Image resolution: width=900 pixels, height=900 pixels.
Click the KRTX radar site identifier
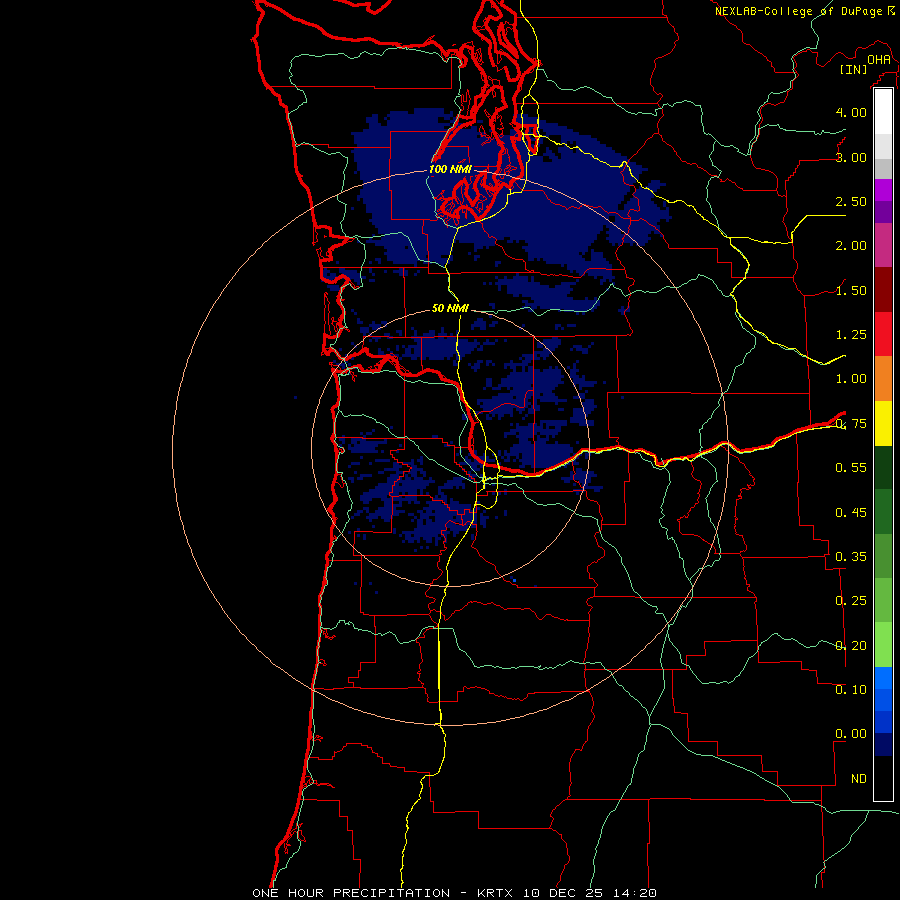click(x=496, y=893)
